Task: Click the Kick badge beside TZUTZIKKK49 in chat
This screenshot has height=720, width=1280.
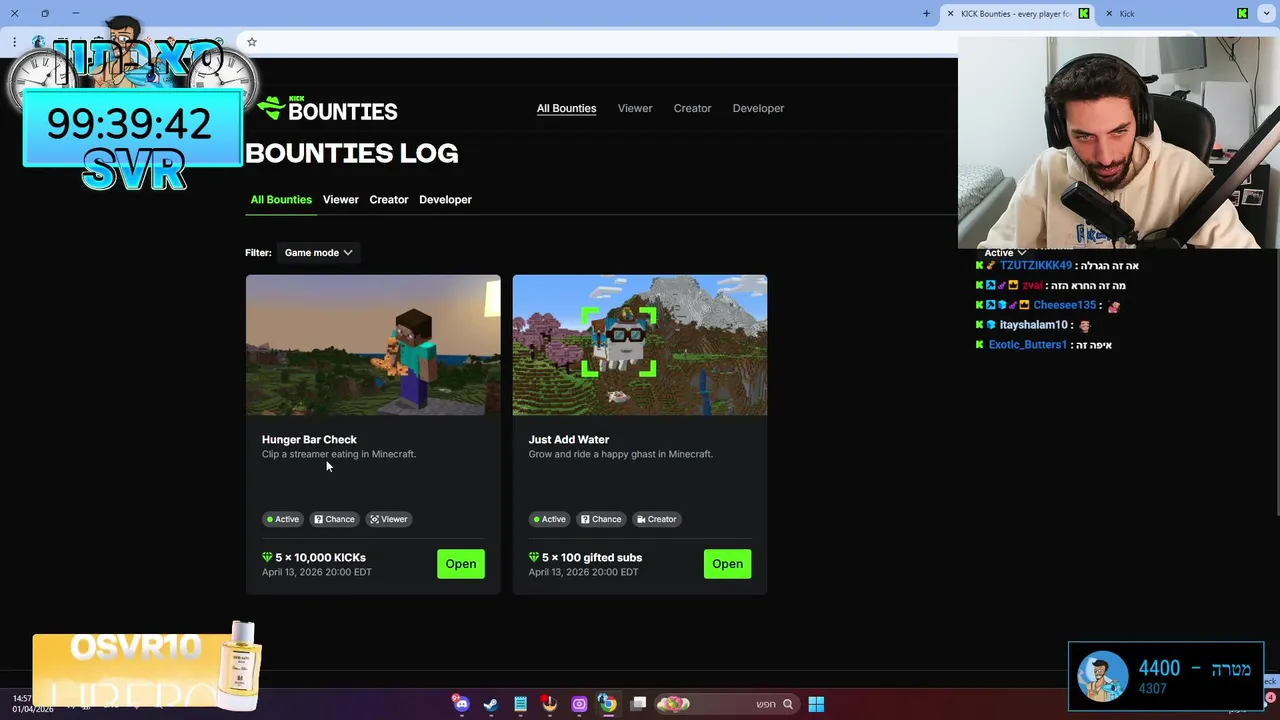Action: tap(980, 265)
